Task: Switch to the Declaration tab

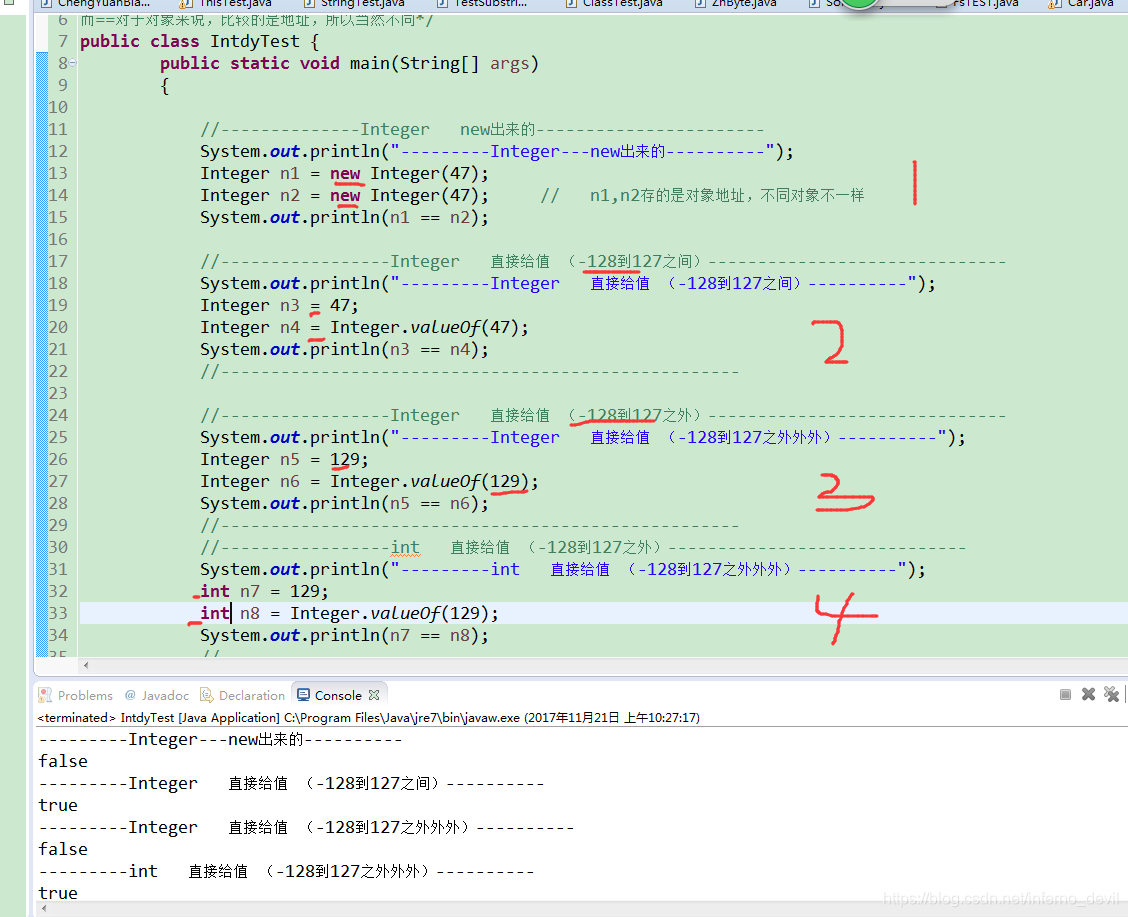Action: pyautogui.click(x=242, y=695)
